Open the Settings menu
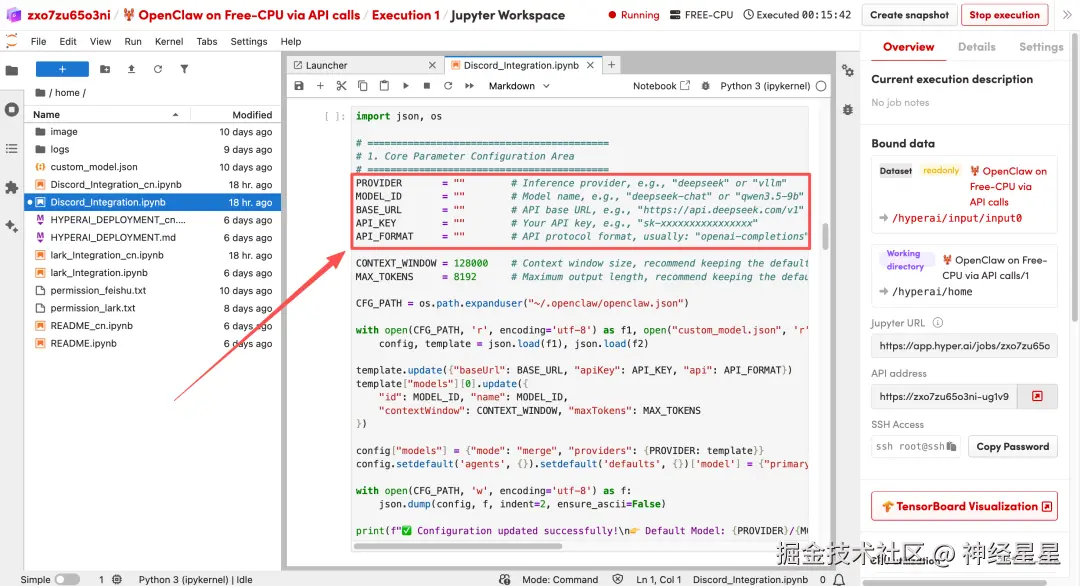 point(249,41)
